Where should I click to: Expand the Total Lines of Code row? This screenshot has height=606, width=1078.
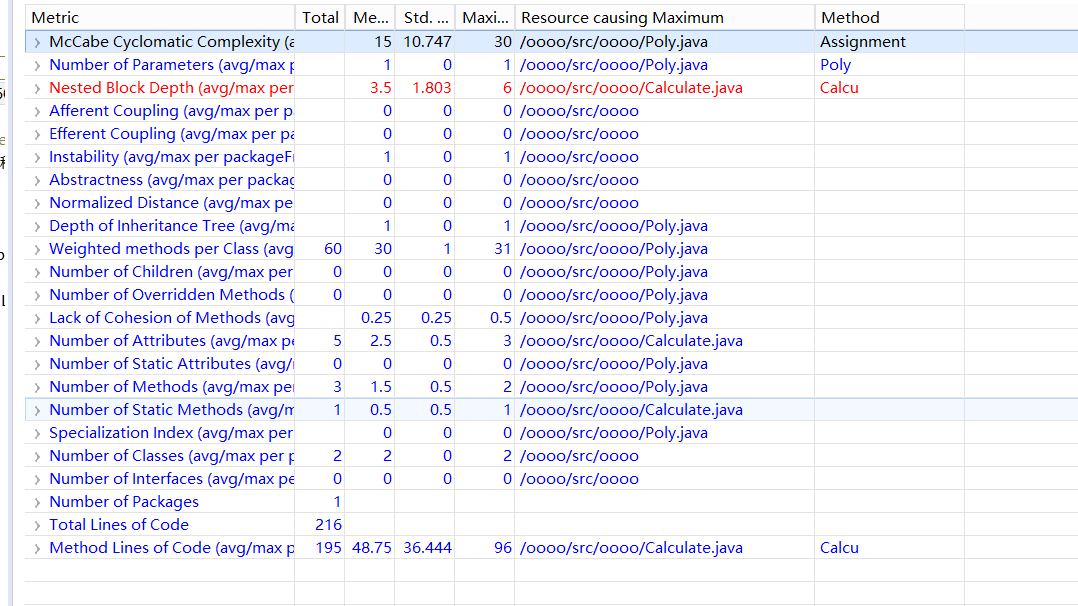[x=38, y=525]
